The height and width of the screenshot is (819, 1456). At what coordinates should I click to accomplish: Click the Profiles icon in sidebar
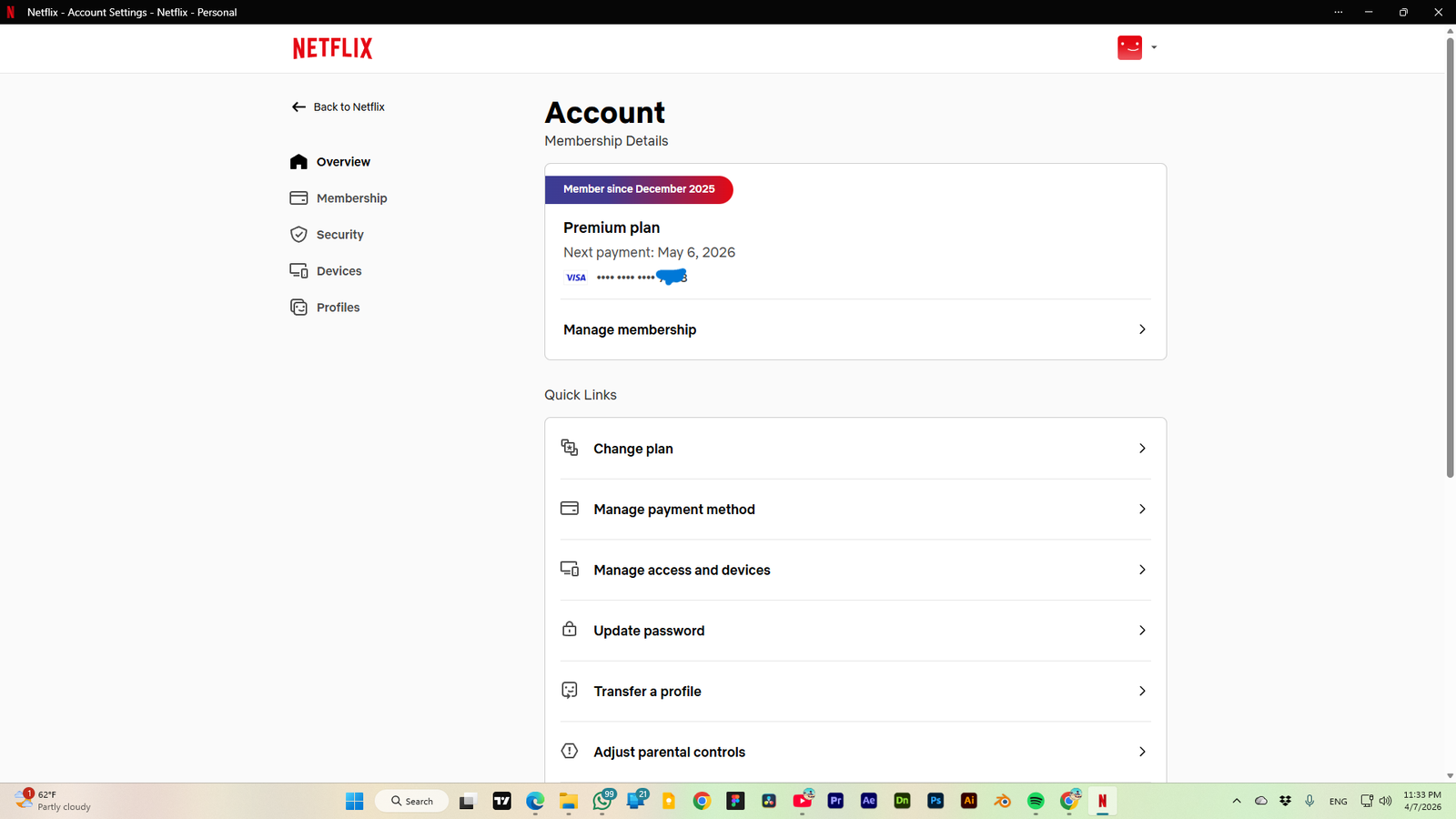pyautogui.click(x=298, y=308)
